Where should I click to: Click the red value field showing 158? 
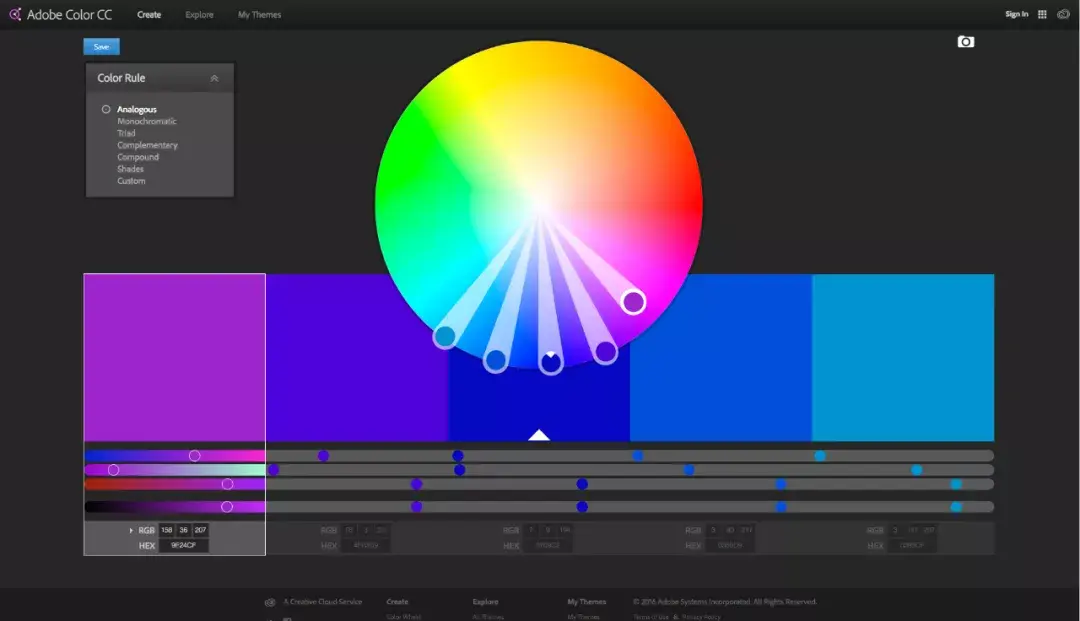(x=167, y=530)
